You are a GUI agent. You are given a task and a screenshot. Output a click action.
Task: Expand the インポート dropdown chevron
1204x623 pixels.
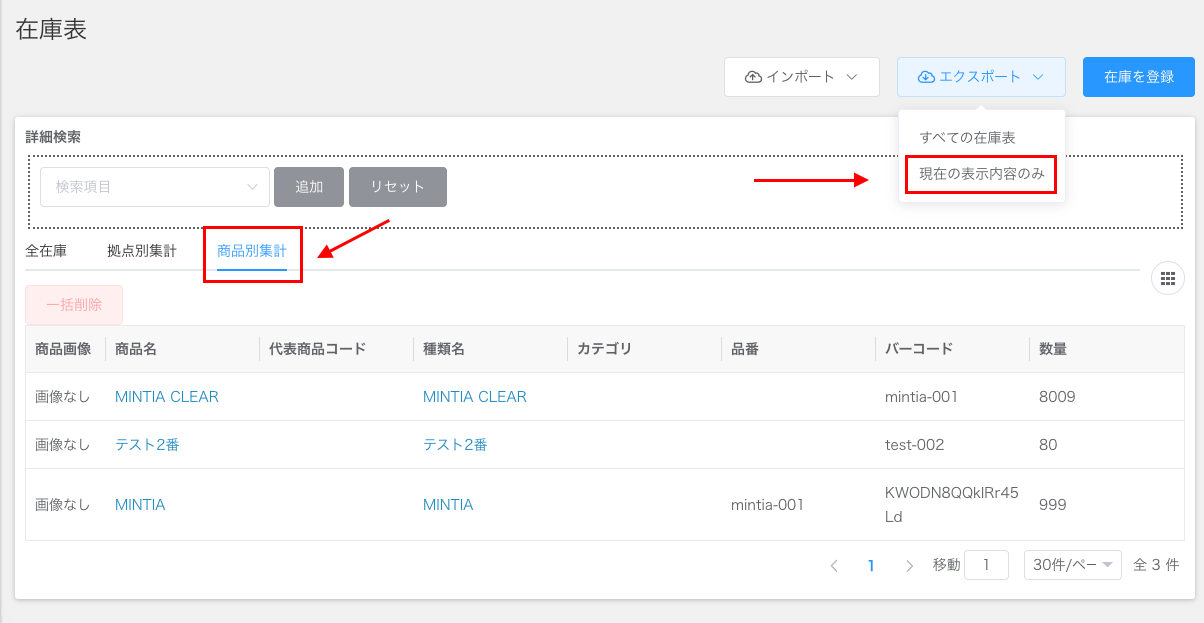tap(852, 77)
